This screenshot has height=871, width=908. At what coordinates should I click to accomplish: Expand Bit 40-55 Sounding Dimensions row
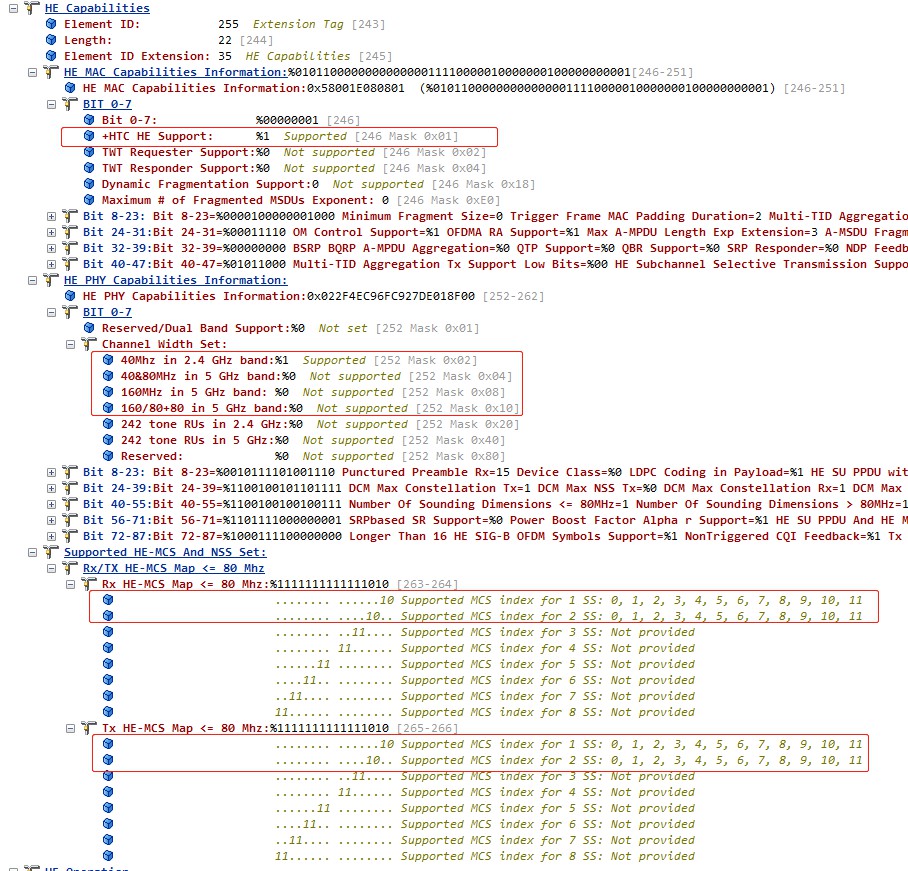(52, 504)
